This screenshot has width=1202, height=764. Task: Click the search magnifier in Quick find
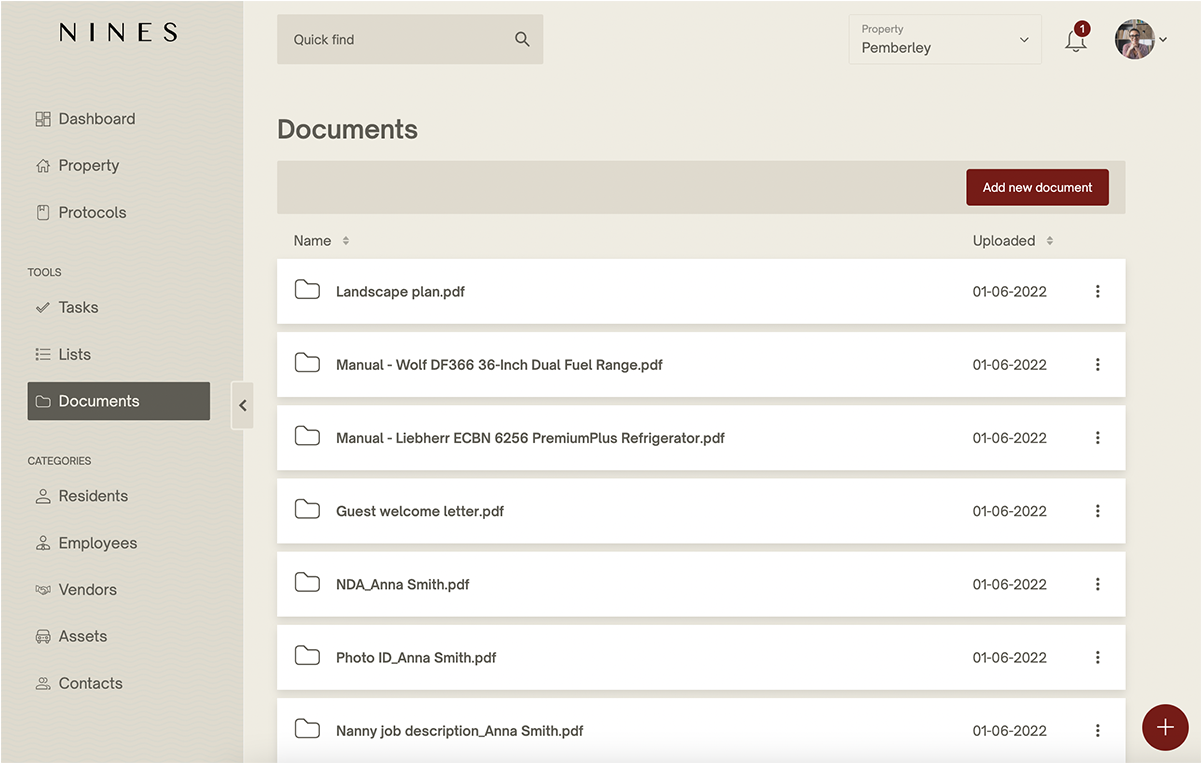click(x=521, y=39)
